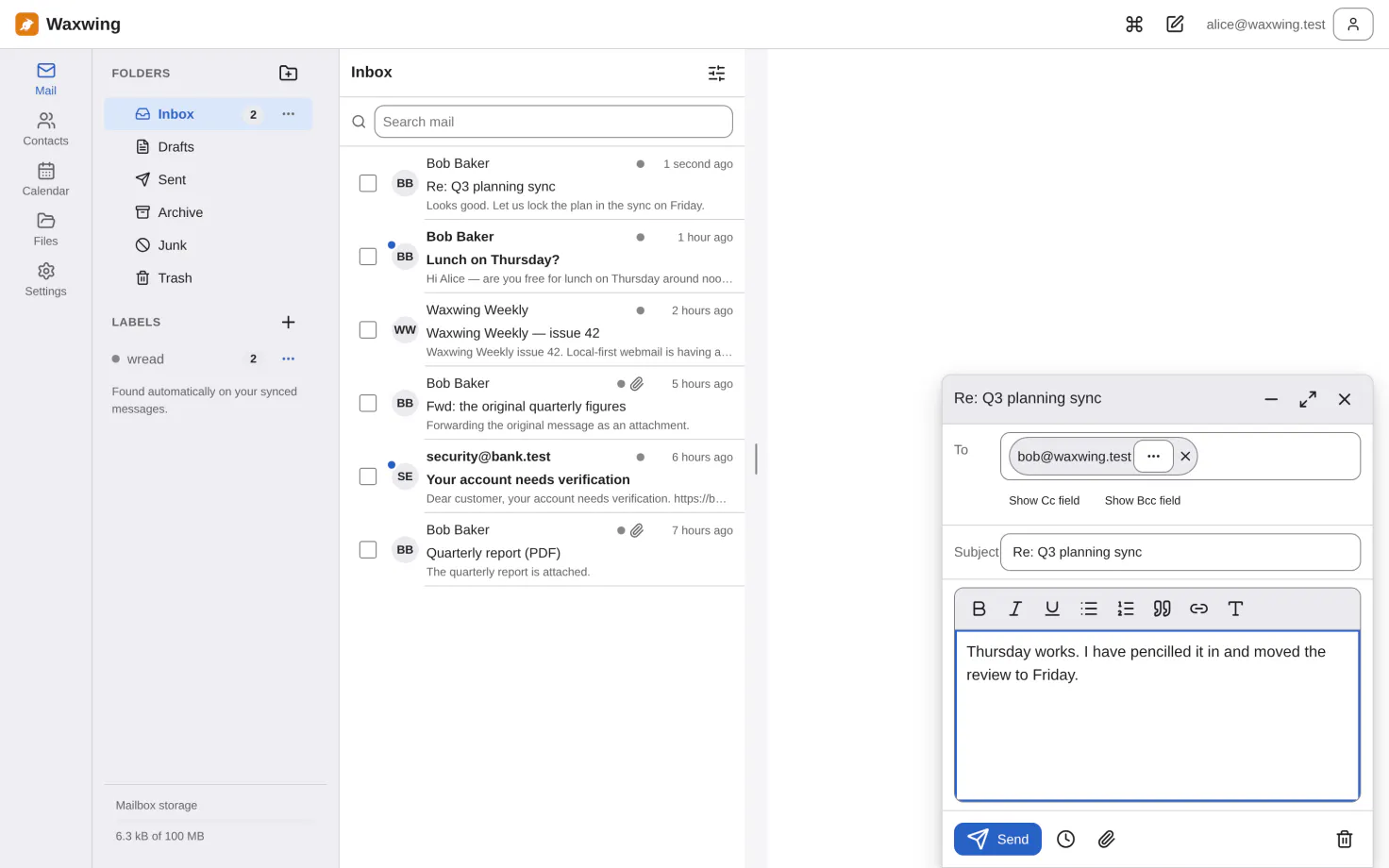Image resolution: width=1389 pixels, height=868 pixels.
Task: Close the reply composer window
Action: (x=1345, y=399)
